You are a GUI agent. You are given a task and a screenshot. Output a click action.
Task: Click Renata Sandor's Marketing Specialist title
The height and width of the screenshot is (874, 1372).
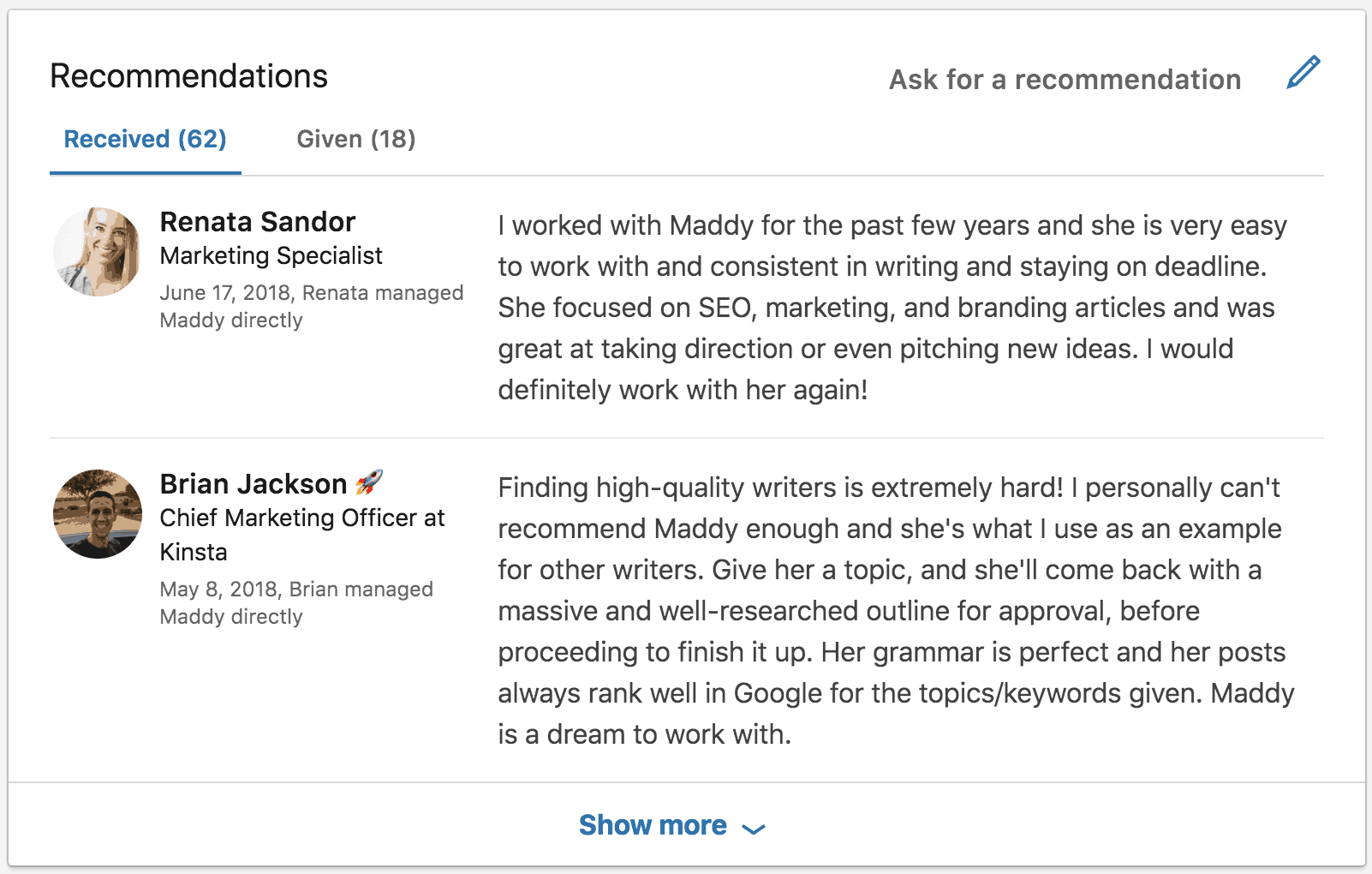click(271, 255)
